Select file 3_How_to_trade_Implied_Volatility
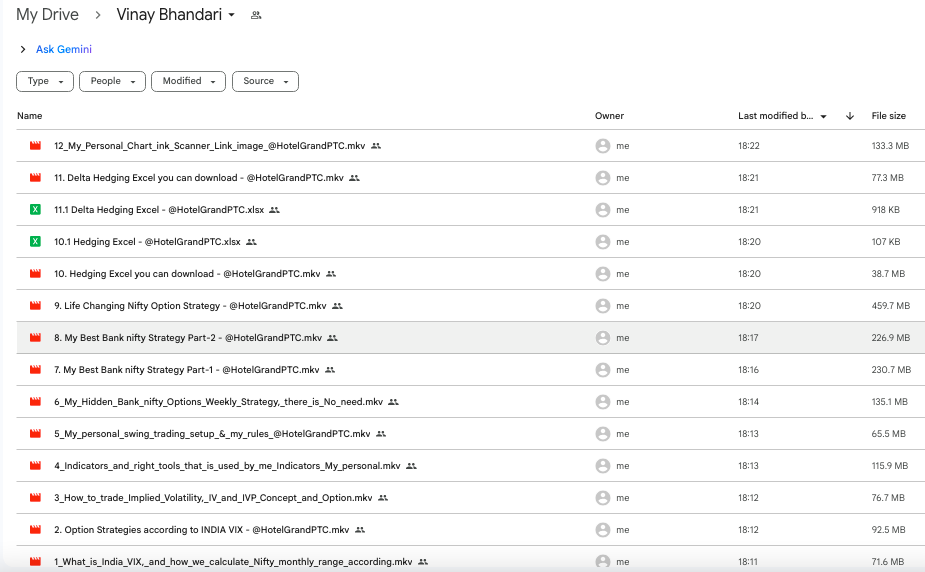The height and width of the screenshot is (572, 925). click(x=213, y=498)
